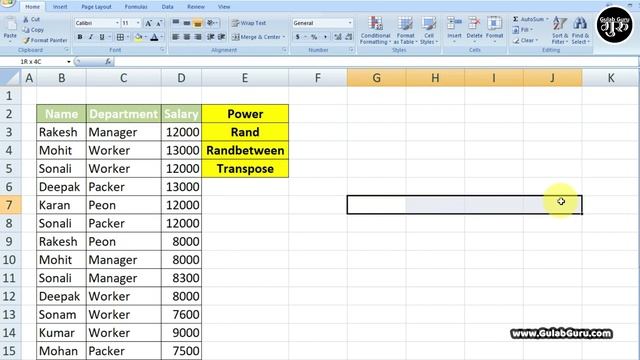Viewport: 640px width, 360px height.
Task: Select row 10 header
Action: click(x=10, y=260)
